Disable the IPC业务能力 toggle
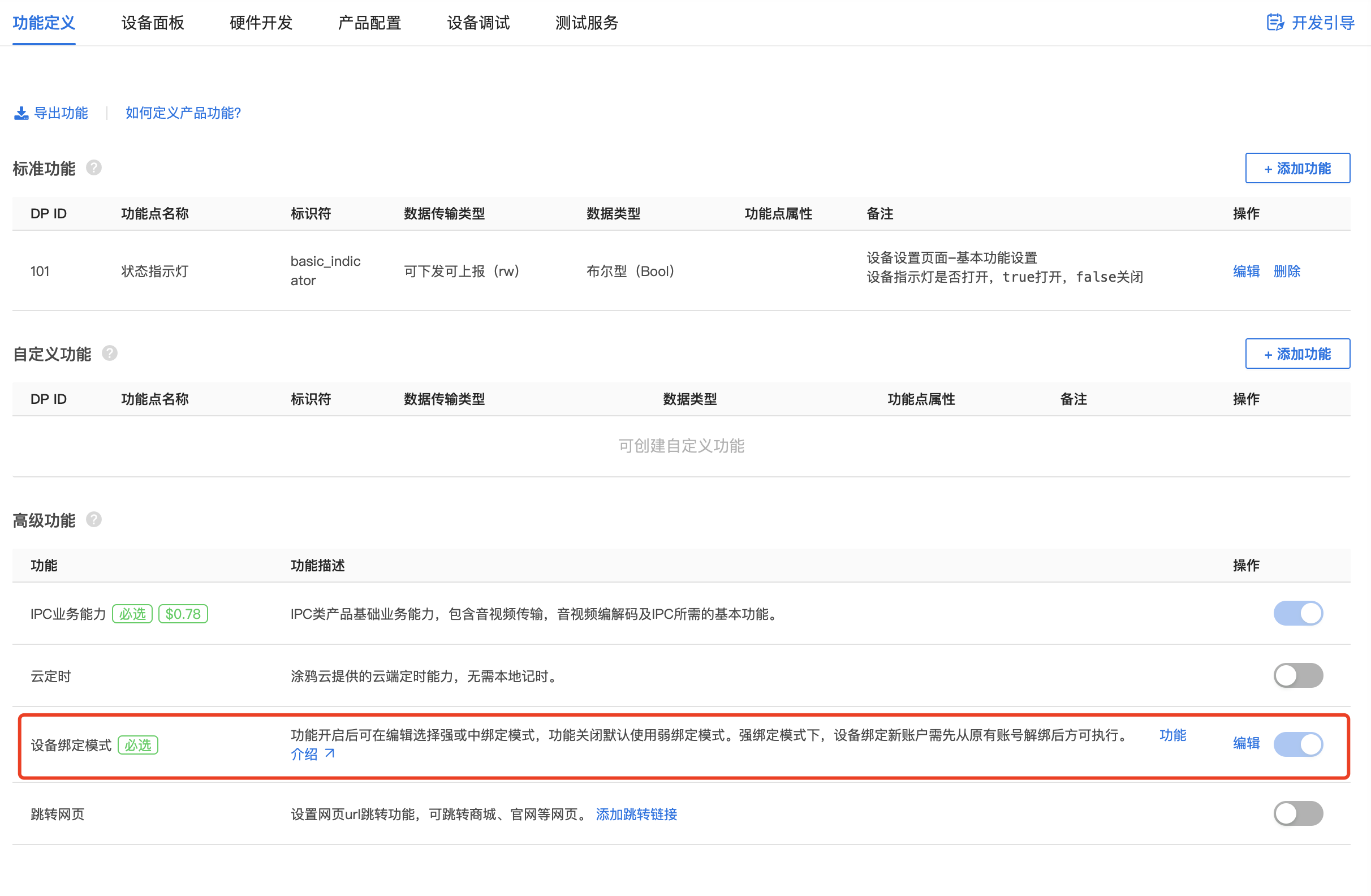This screenshot has width=1371, height=896. 1298,613
